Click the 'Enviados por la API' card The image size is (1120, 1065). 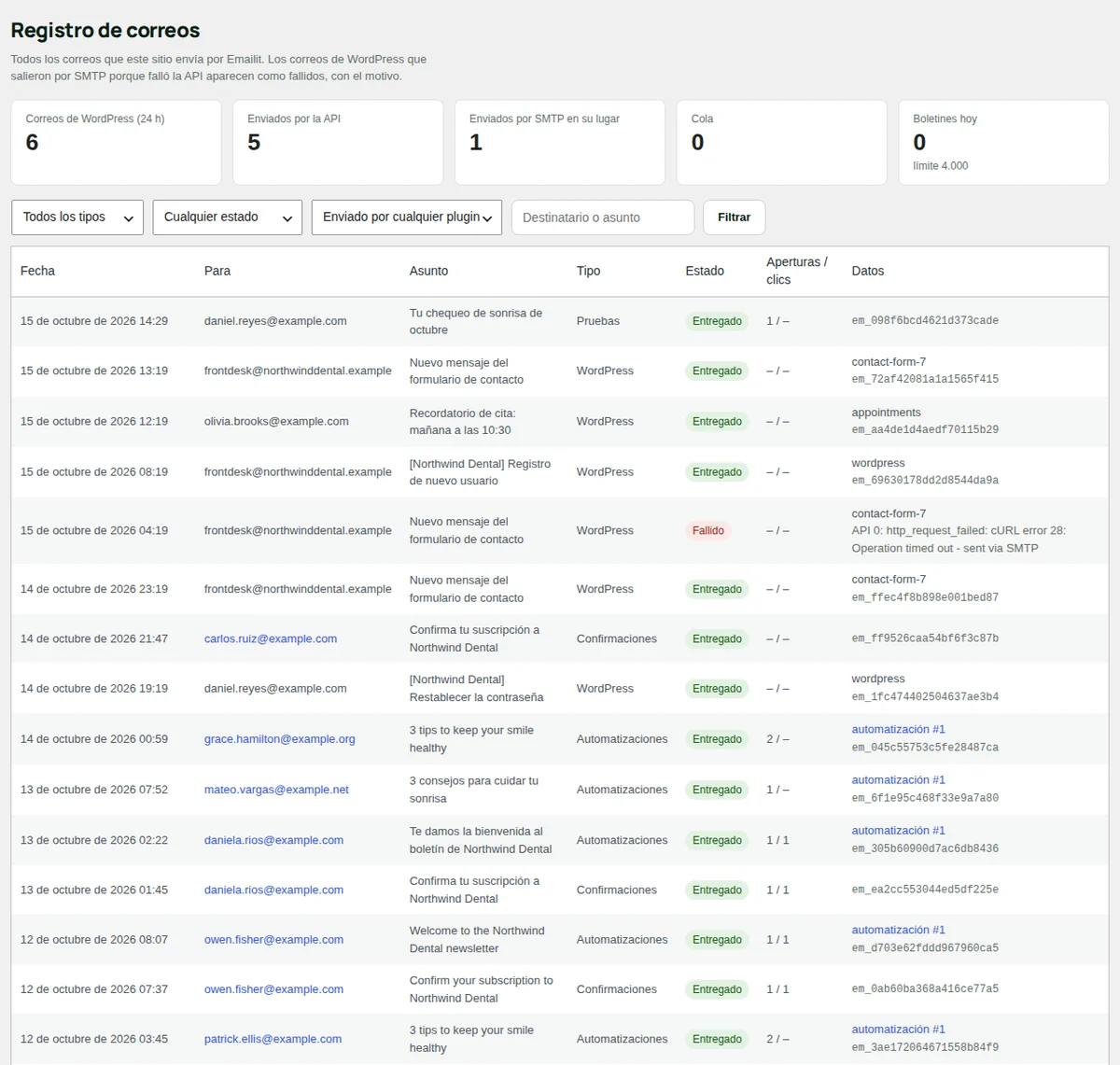338,142
